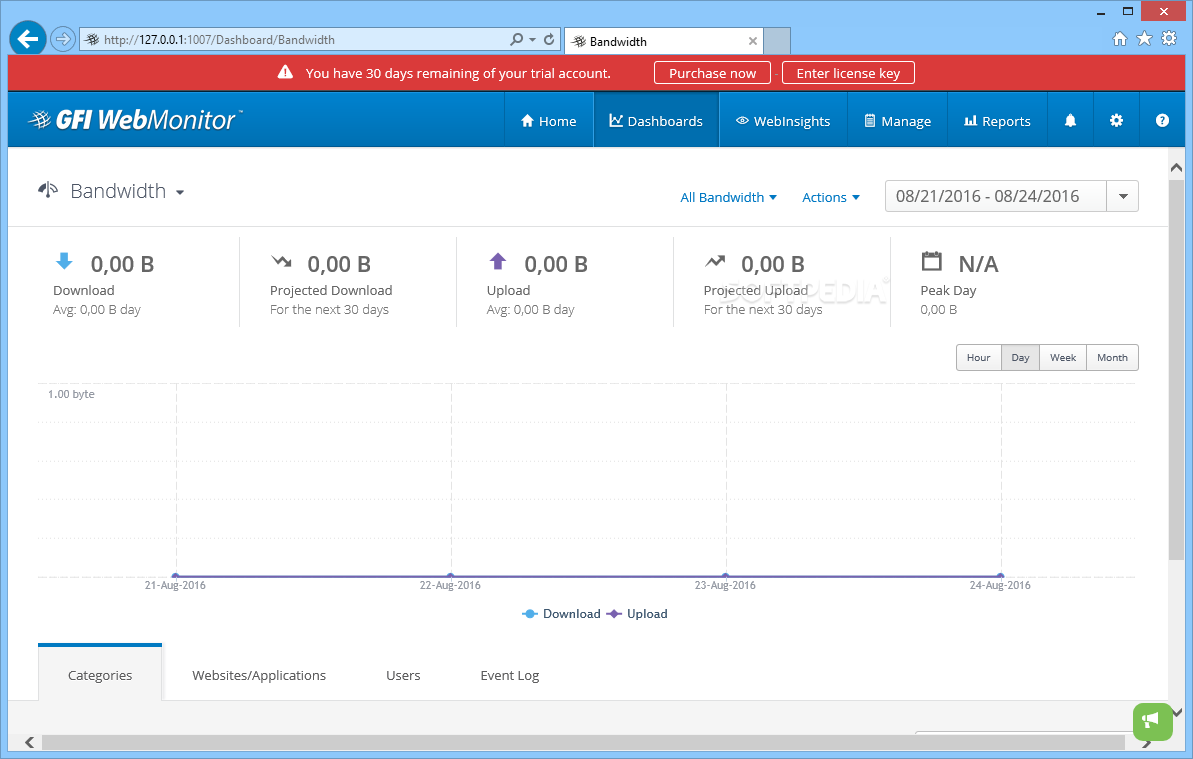Click the vertical scrollbar up arrow
Screen dimensions: 1193x759
pyautogui.click(x=1176, y=167)
